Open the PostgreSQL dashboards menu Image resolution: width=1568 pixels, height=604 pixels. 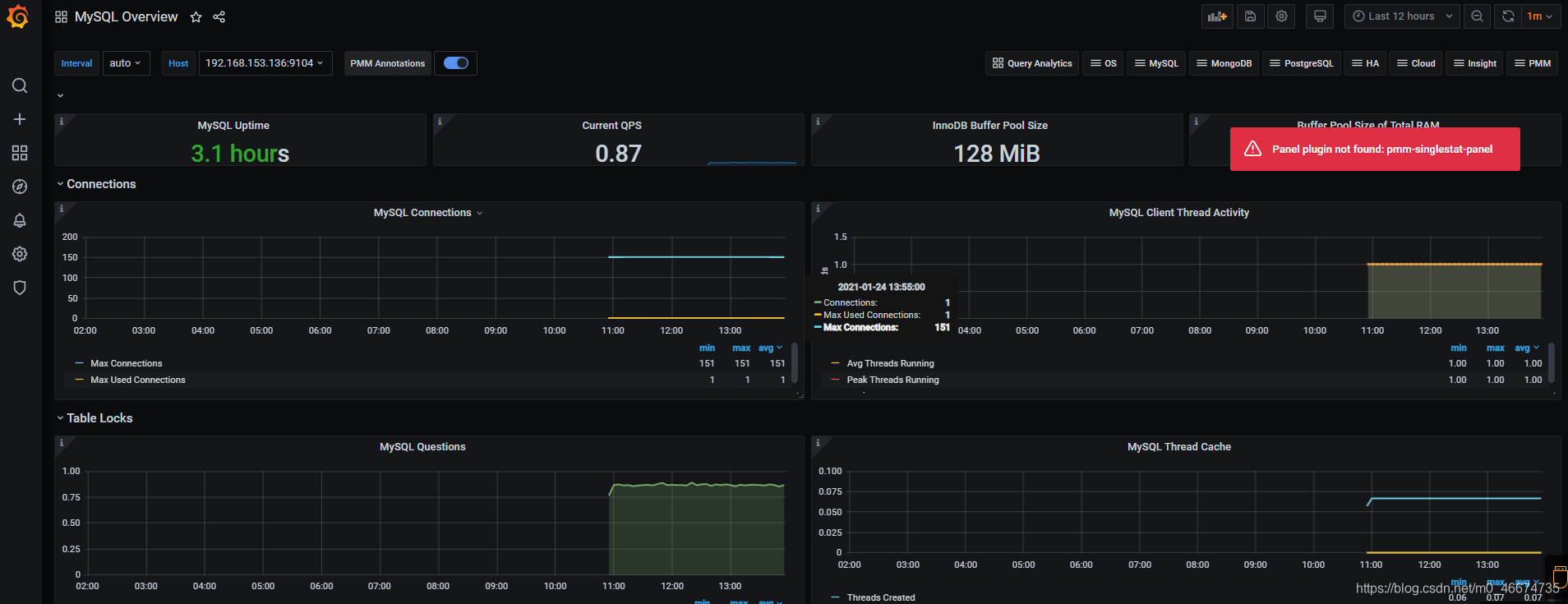tap(1301, 63)
